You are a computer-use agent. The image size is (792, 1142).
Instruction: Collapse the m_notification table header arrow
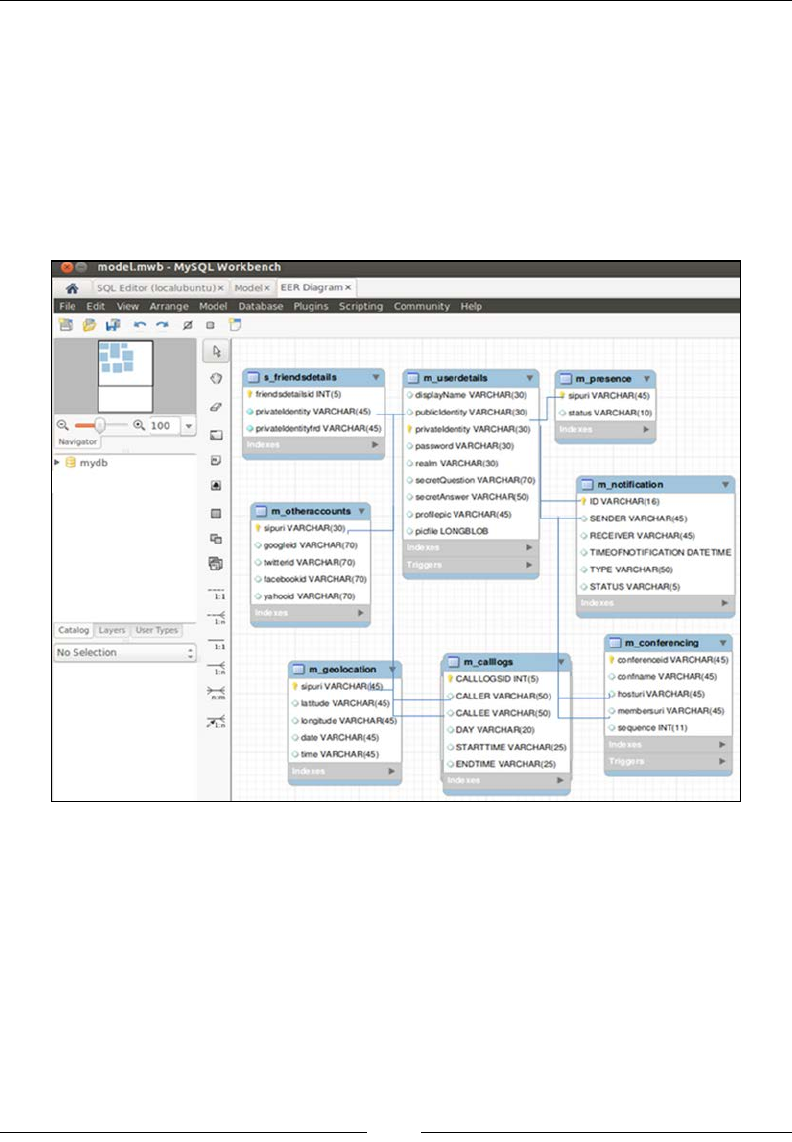point(725,484)
